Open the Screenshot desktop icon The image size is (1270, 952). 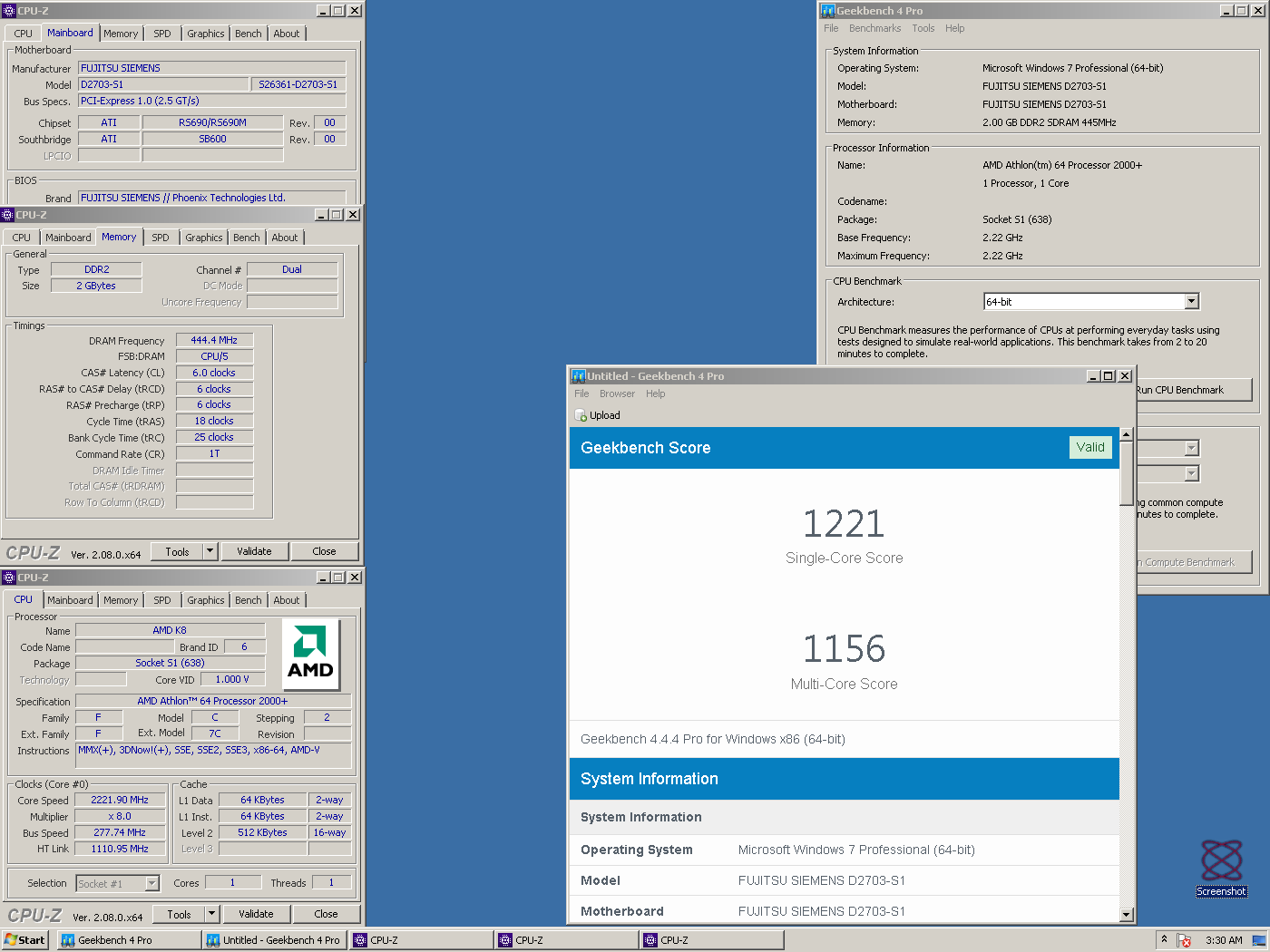[x=1221, y=868]
